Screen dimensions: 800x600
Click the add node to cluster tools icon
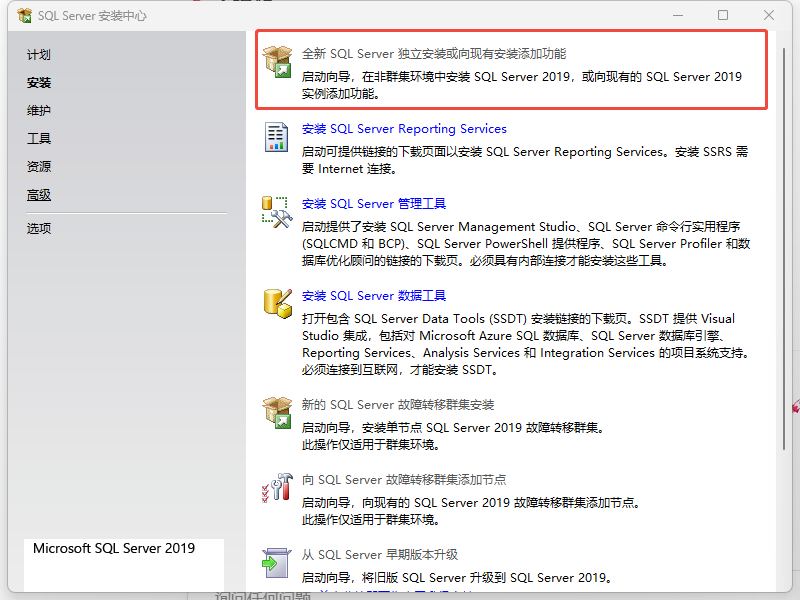[277, 487]
